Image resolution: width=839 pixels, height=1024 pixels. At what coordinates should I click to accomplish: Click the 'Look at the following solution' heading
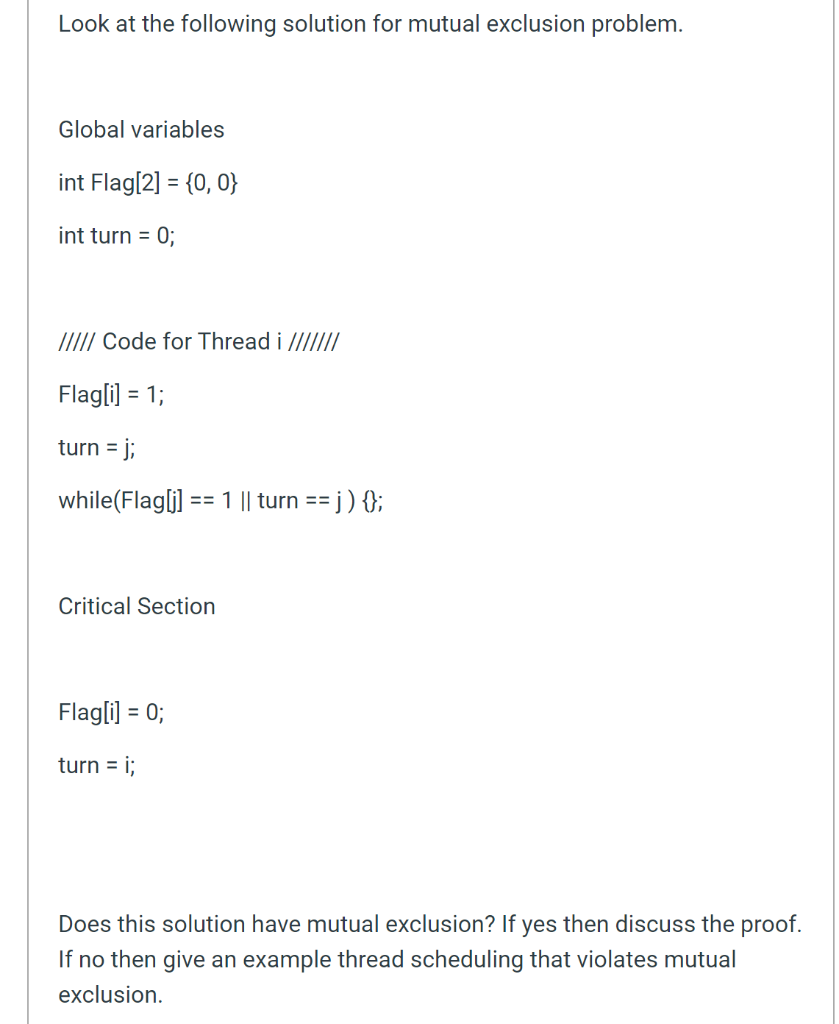(x=370, y=24)
